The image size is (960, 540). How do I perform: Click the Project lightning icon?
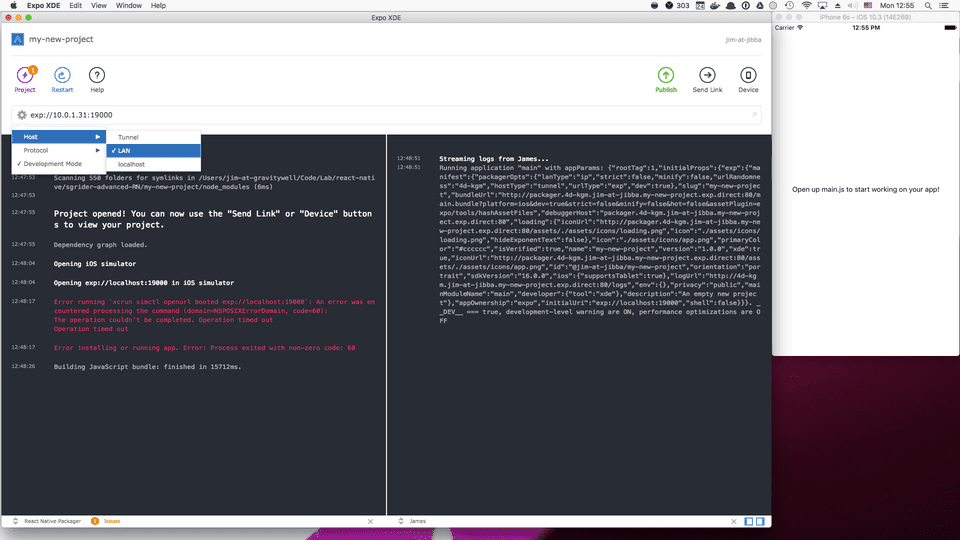25,76
